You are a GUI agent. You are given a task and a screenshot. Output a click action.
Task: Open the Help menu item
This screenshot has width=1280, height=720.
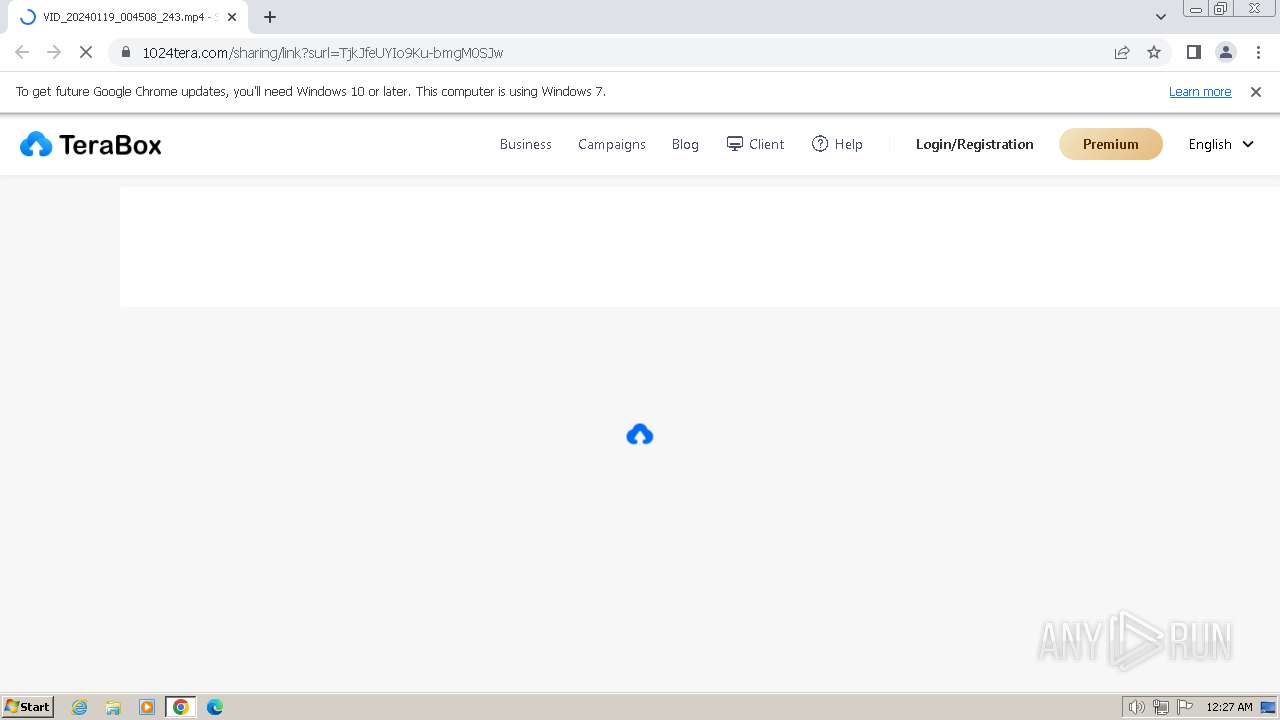pyautogui.click(x=837, y=144)
